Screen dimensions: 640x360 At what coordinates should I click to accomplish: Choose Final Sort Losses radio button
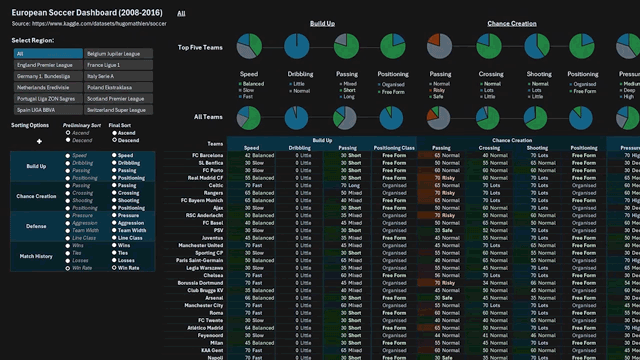(x=114, y=260)
